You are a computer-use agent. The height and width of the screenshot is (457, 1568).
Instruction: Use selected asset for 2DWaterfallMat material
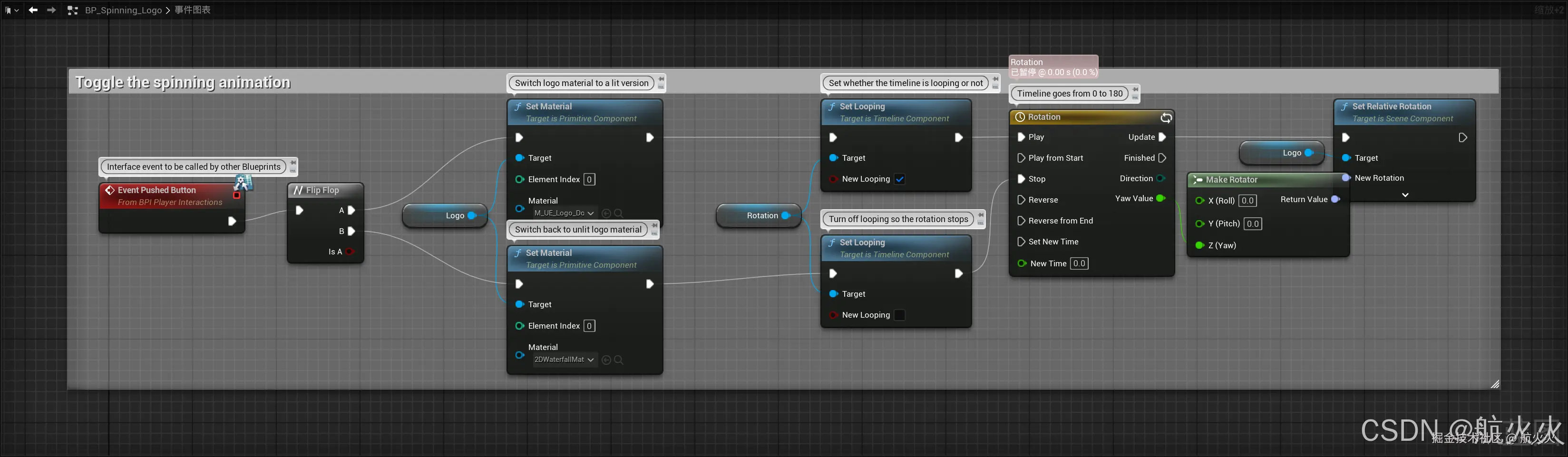coord(605,360)
